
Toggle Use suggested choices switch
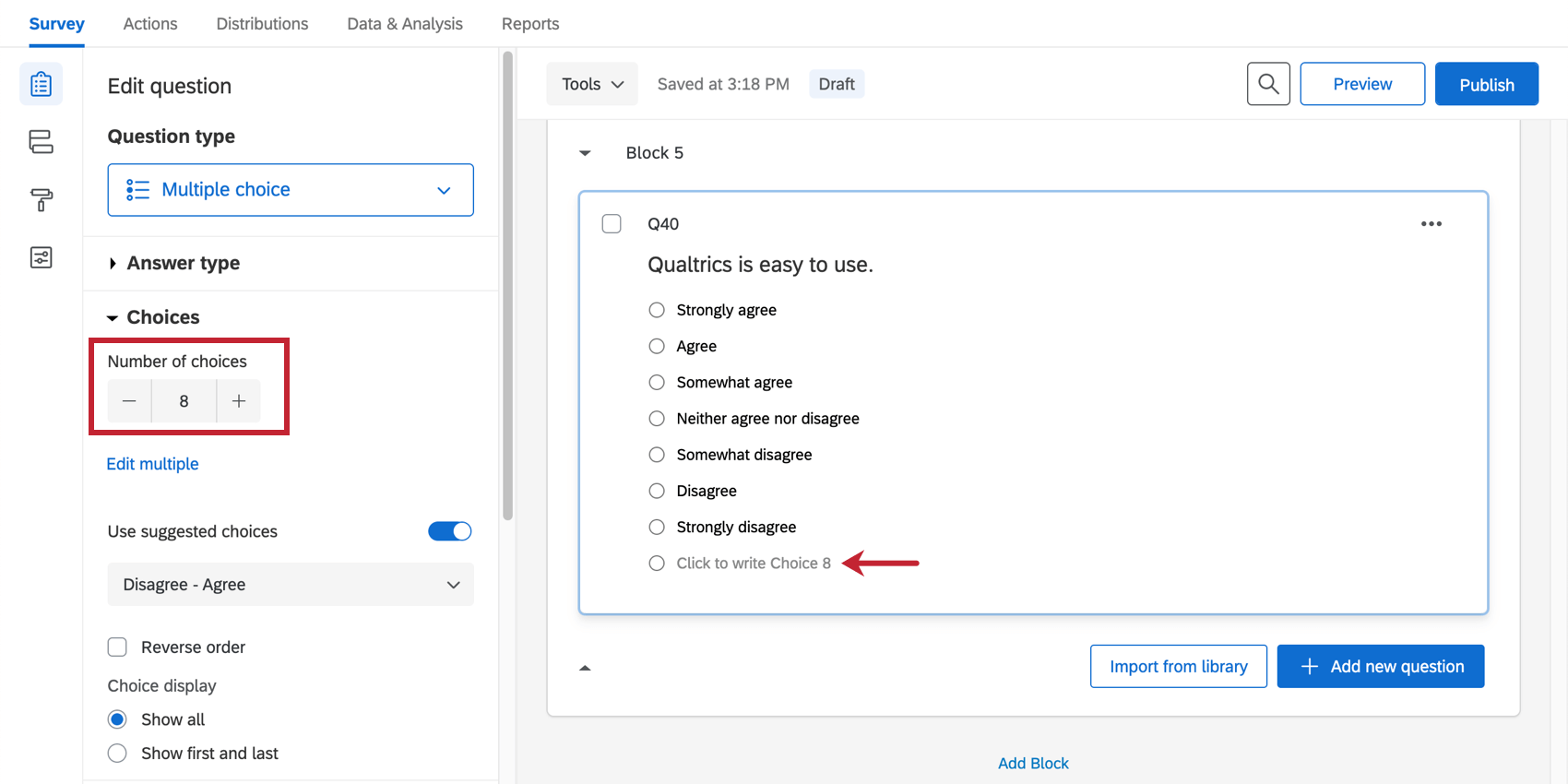pos(449,531)
